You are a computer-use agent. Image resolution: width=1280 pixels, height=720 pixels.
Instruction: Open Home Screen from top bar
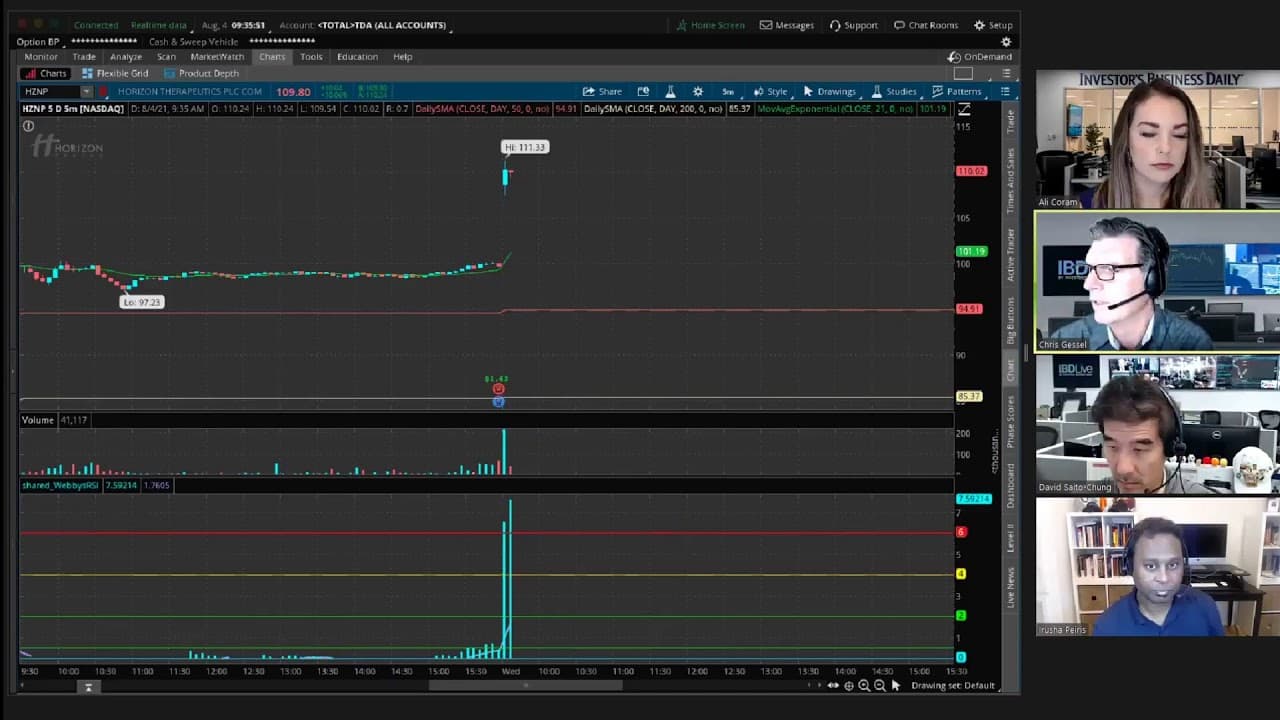click(710, 25)
